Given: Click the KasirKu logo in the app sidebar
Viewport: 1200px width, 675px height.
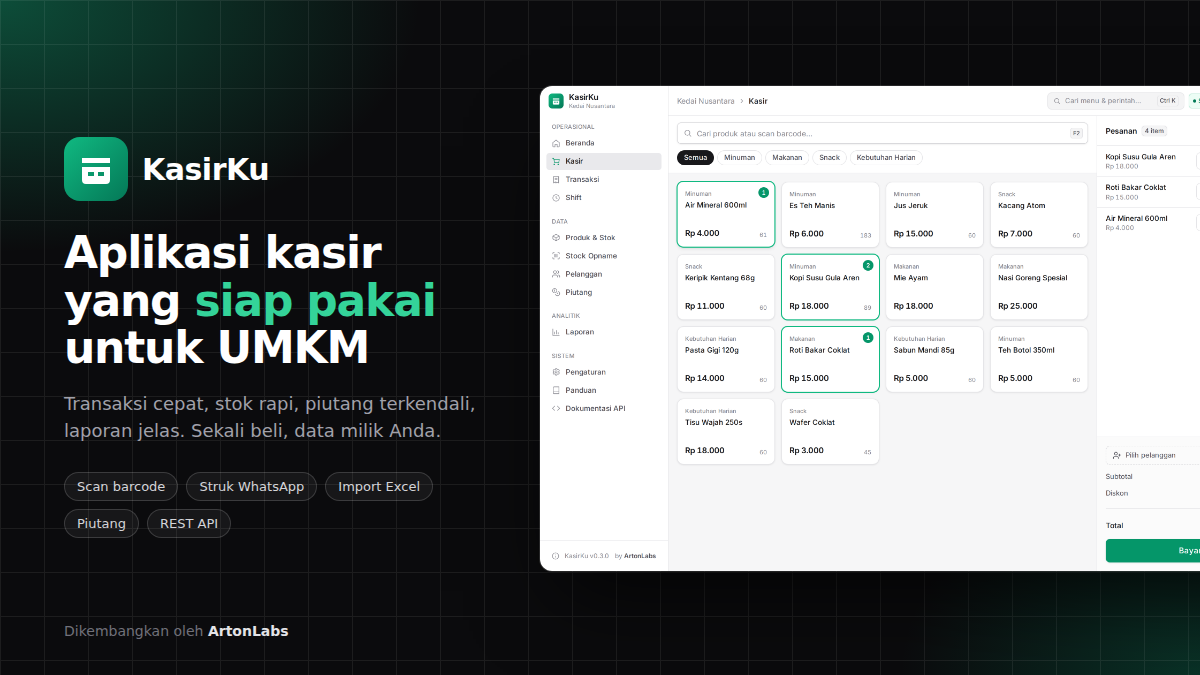Looking at the screenshot, I should [556, 101].
